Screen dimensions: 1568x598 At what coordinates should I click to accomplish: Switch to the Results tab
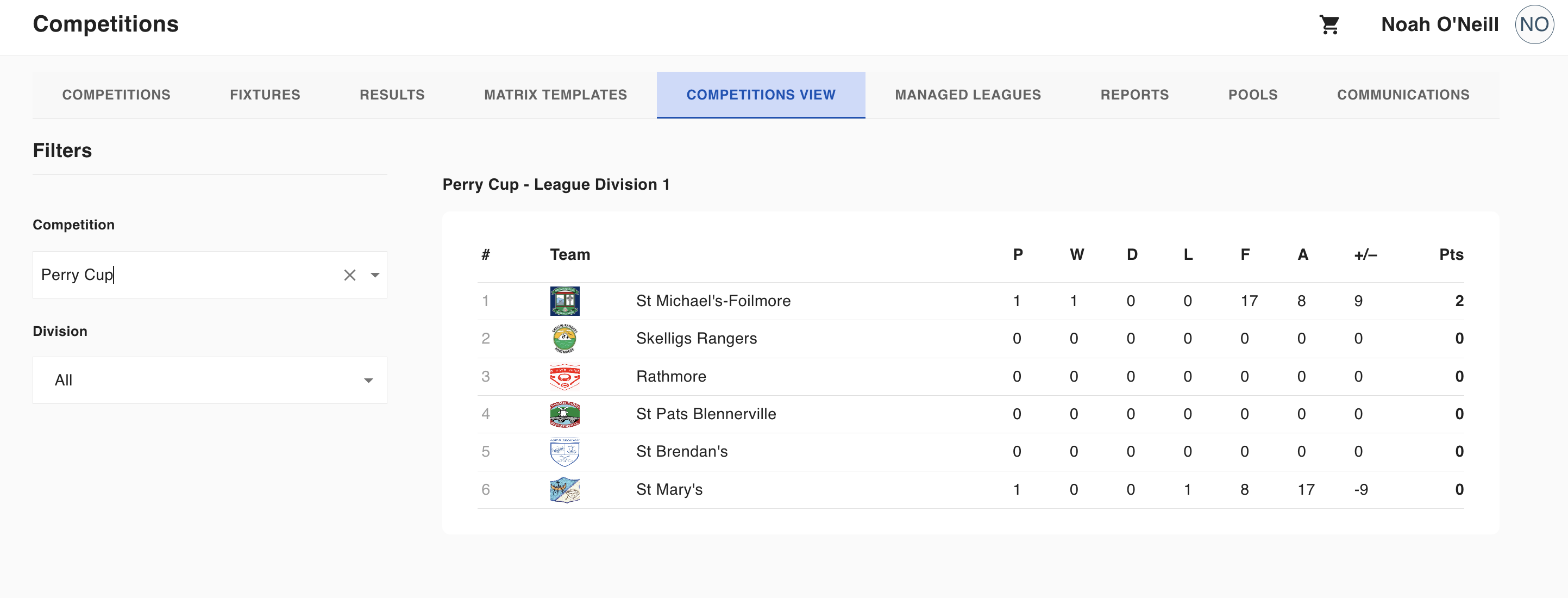(392, 95)
